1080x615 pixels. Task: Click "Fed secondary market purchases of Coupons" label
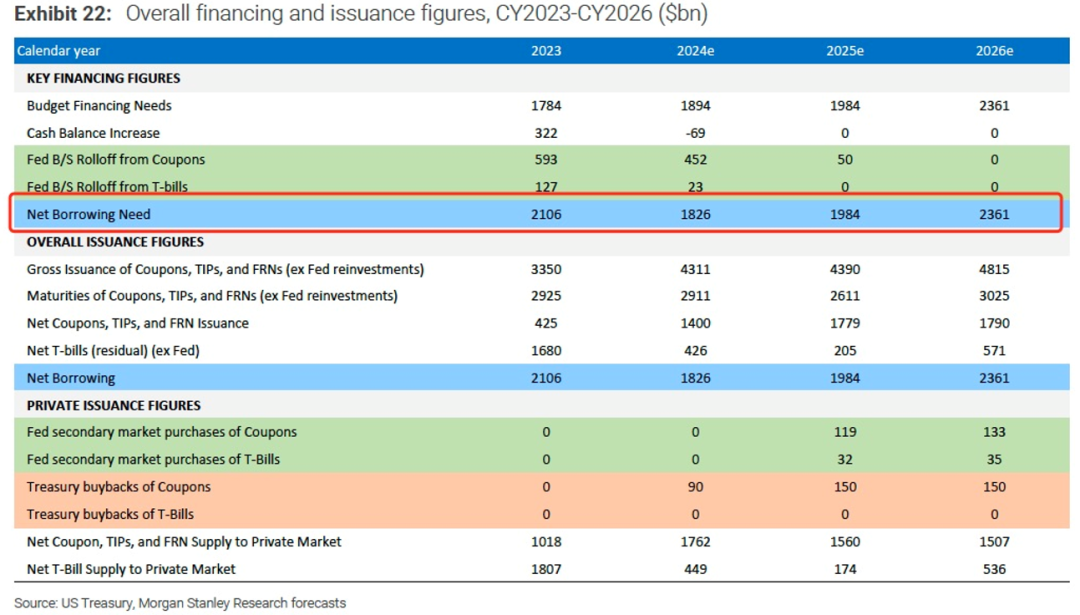[162, 432]
